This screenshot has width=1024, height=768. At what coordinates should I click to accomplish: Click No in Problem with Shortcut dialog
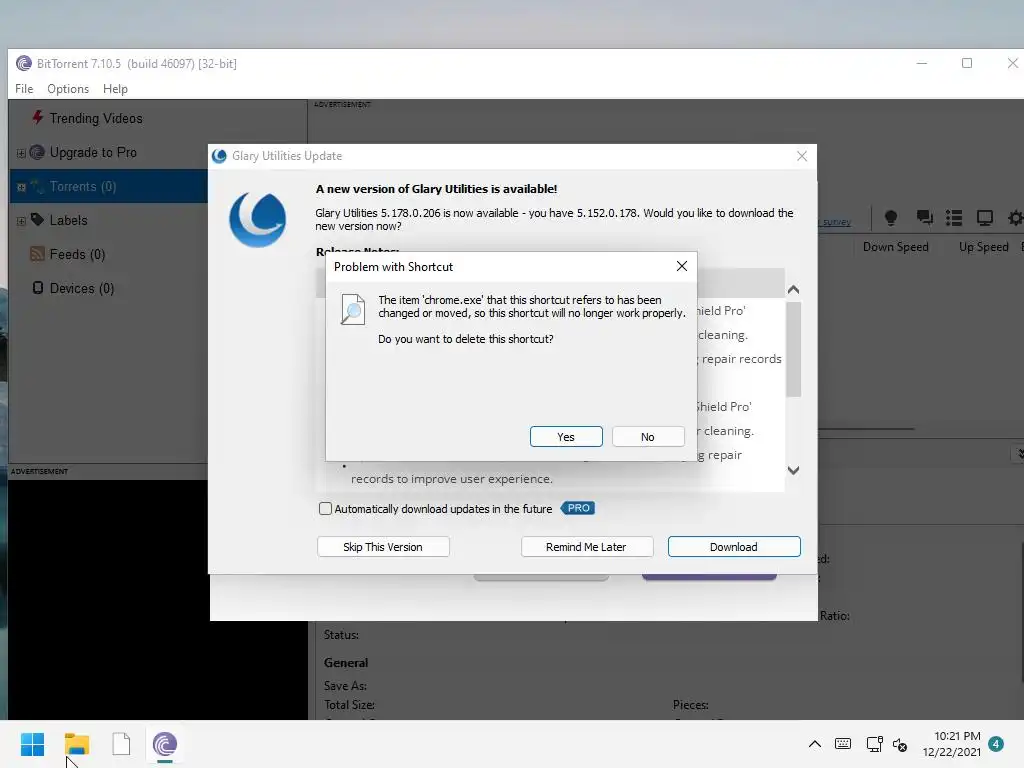click(648, 437)
